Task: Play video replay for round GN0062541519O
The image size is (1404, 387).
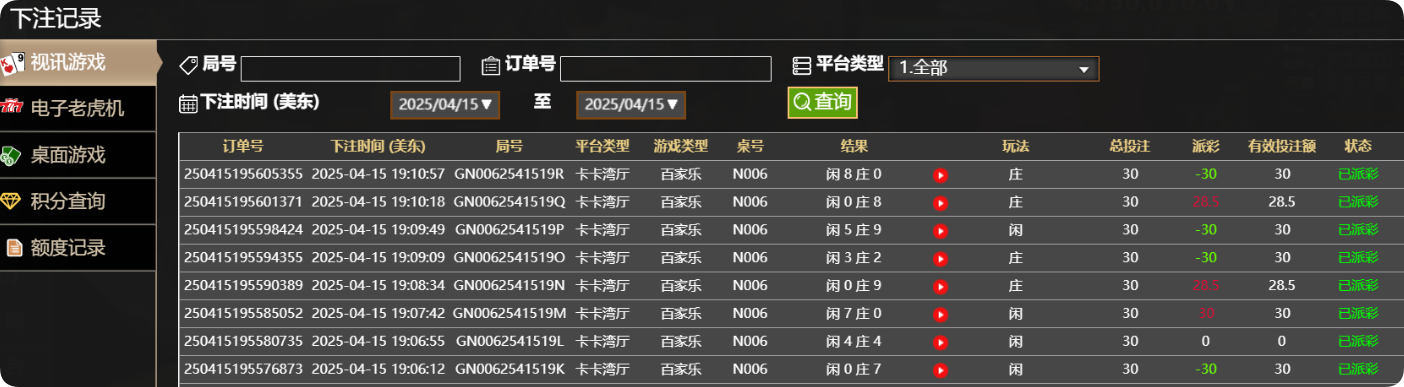Action: (940, 259)
